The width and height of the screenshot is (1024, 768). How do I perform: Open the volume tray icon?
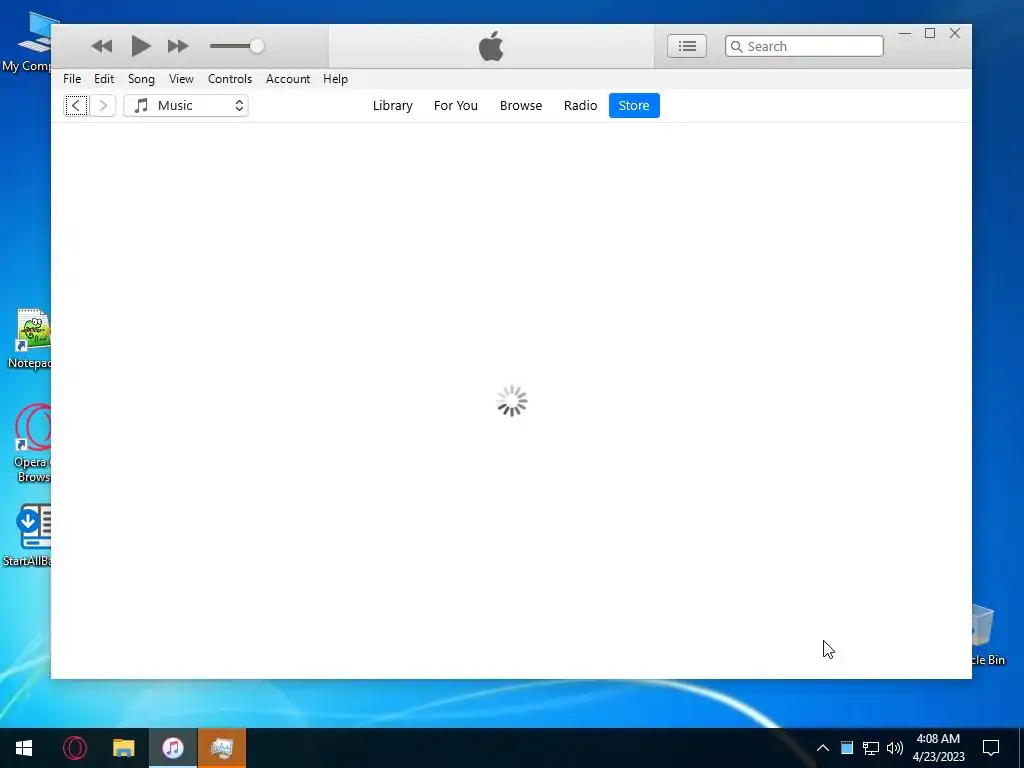pyautogui.click(x=895, y=748)
